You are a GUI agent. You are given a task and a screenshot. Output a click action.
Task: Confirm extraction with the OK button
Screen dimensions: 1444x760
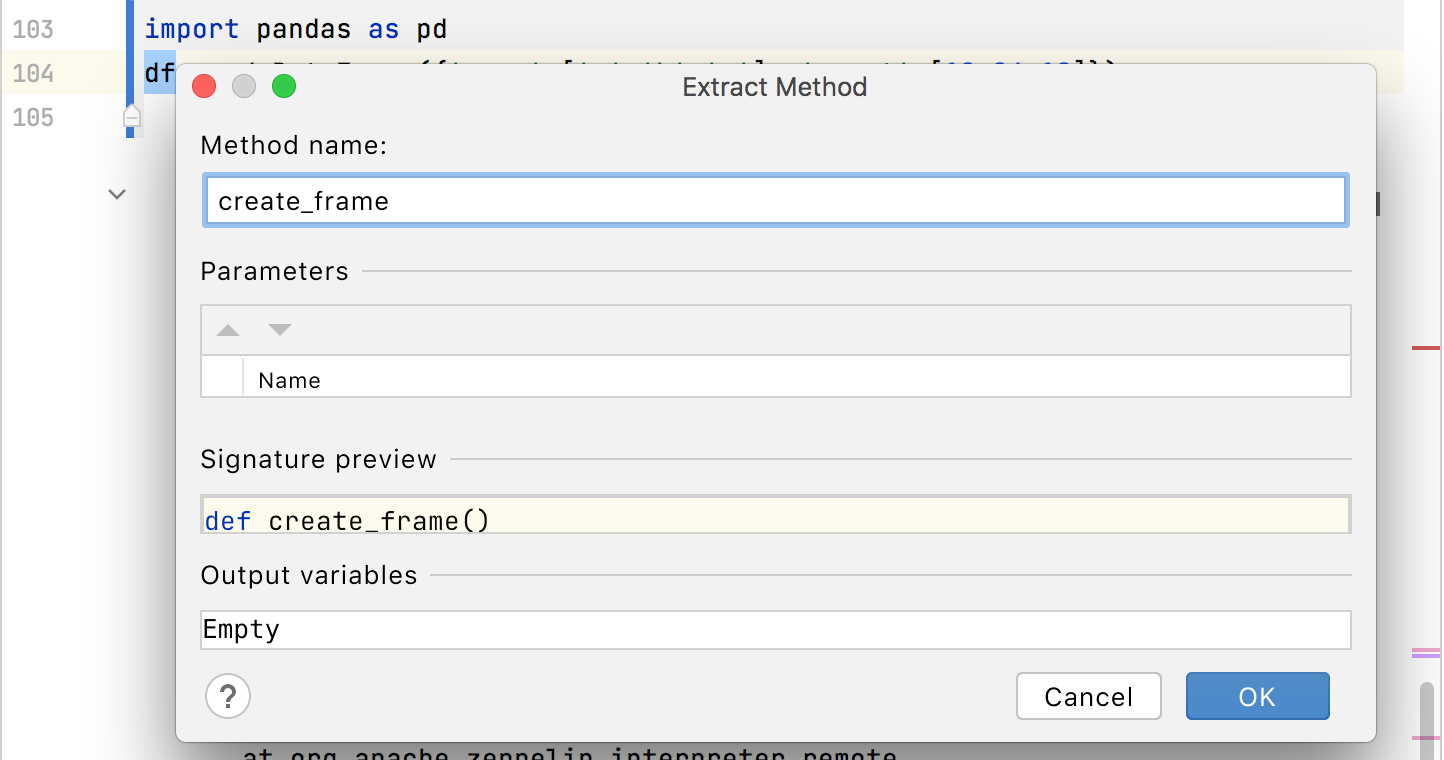[x=1257, y=696]
